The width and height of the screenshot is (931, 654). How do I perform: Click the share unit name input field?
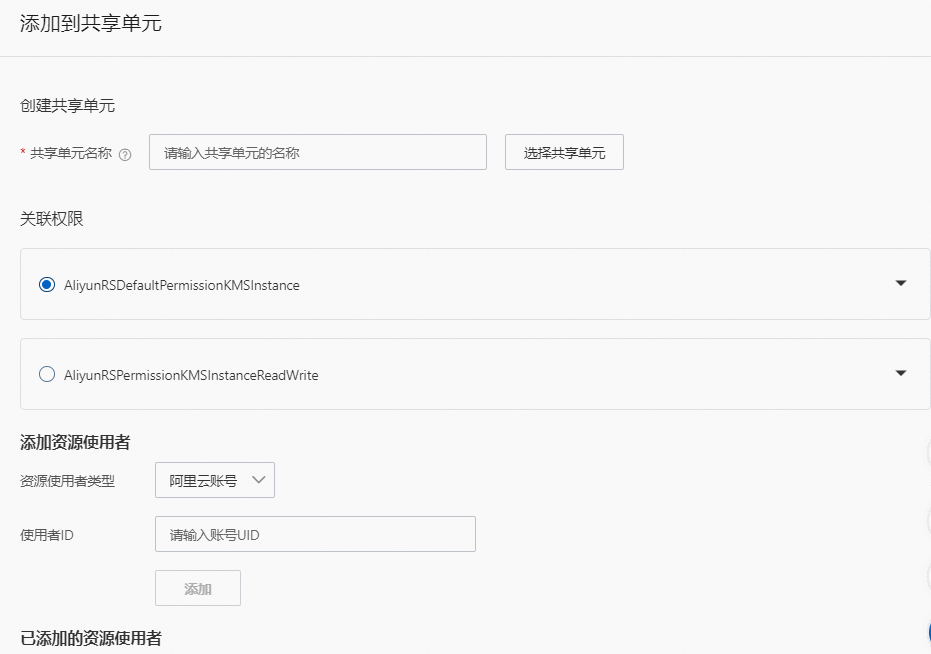(317, 151)
